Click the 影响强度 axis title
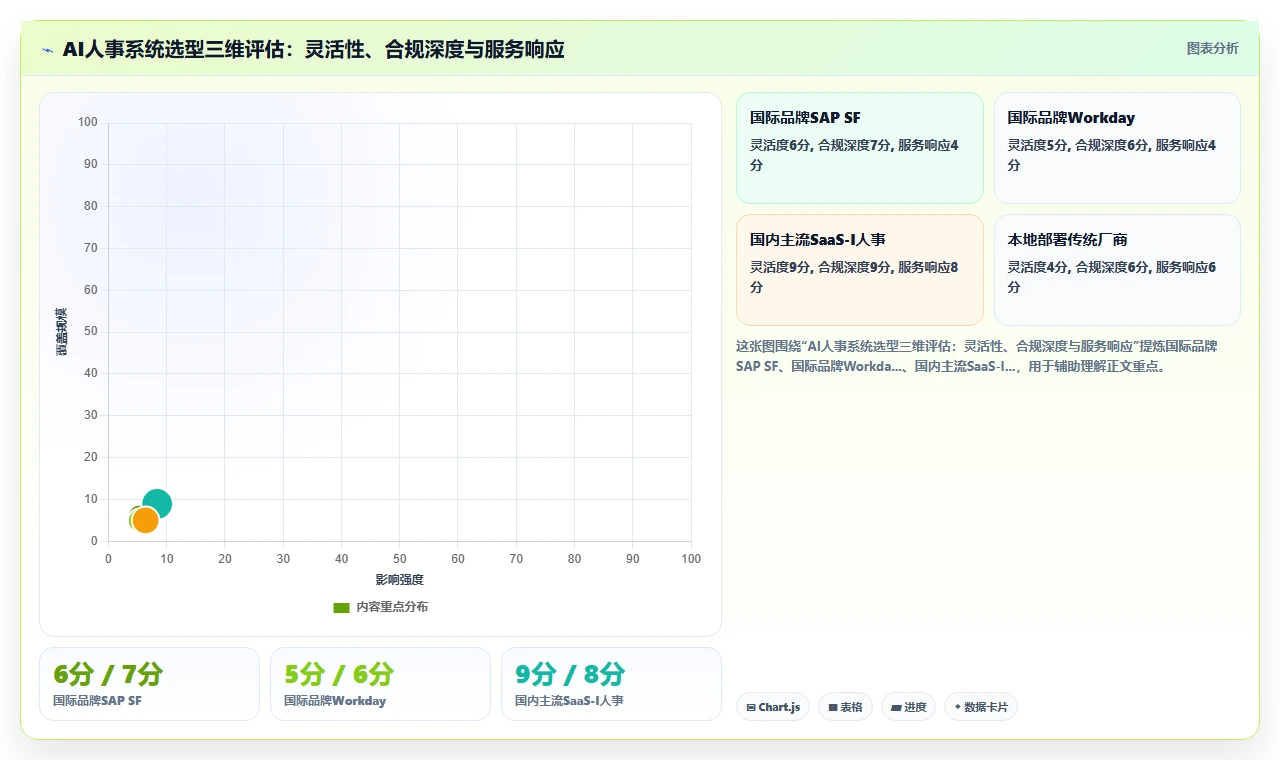The height and width of the screenshot is (760, 1280). pos(400,580)
